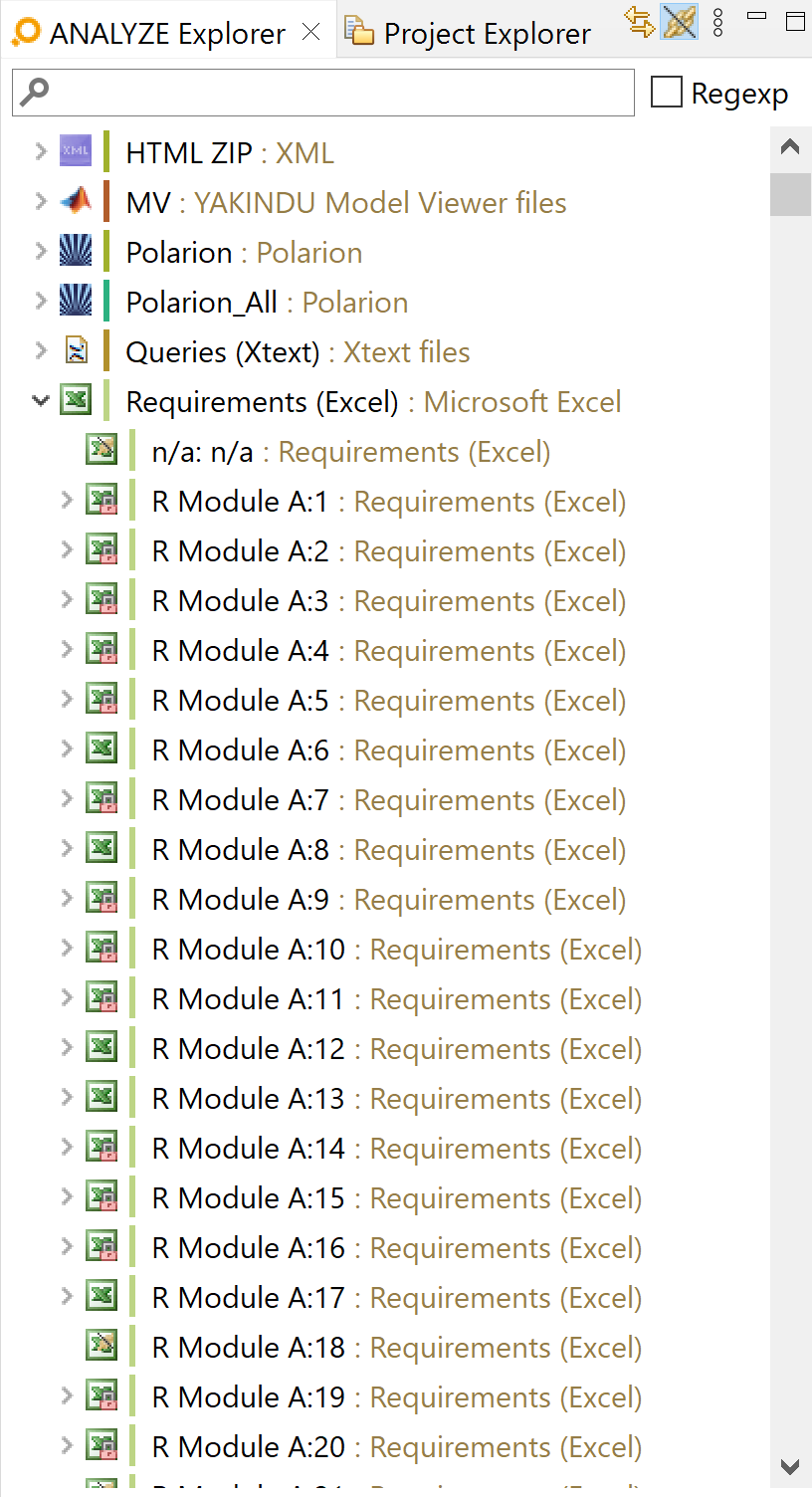812x1497 pixels.
Task: Click the R Module A:17 Excel icon
Action: (x=101, y=1296)
